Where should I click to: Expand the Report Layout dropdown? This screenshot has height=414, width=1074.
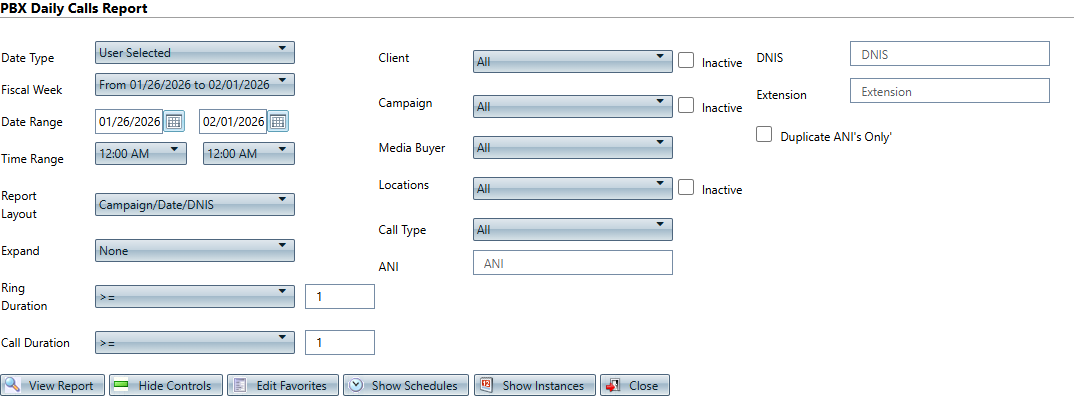click(x=194, y=204)
